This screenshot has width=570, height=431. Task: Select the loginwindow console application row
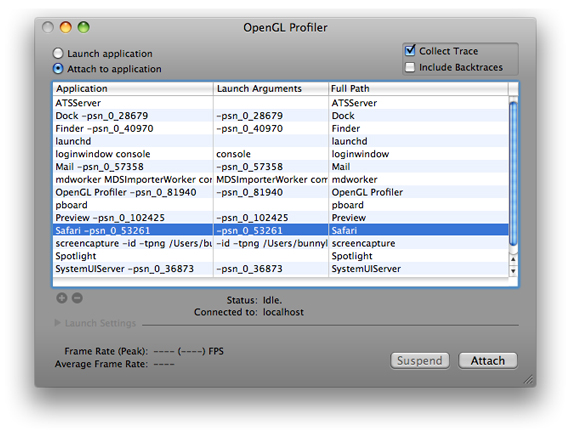(x=133, y=154)
